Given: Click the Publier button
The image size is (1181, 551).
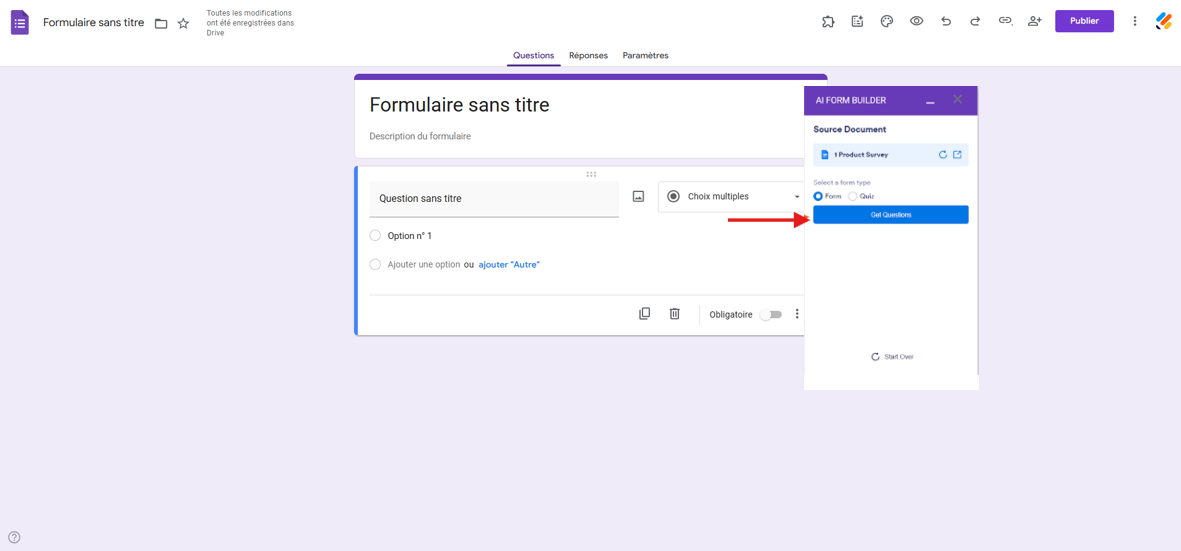Looking at the screenshot, I should tap(1084, 21).
